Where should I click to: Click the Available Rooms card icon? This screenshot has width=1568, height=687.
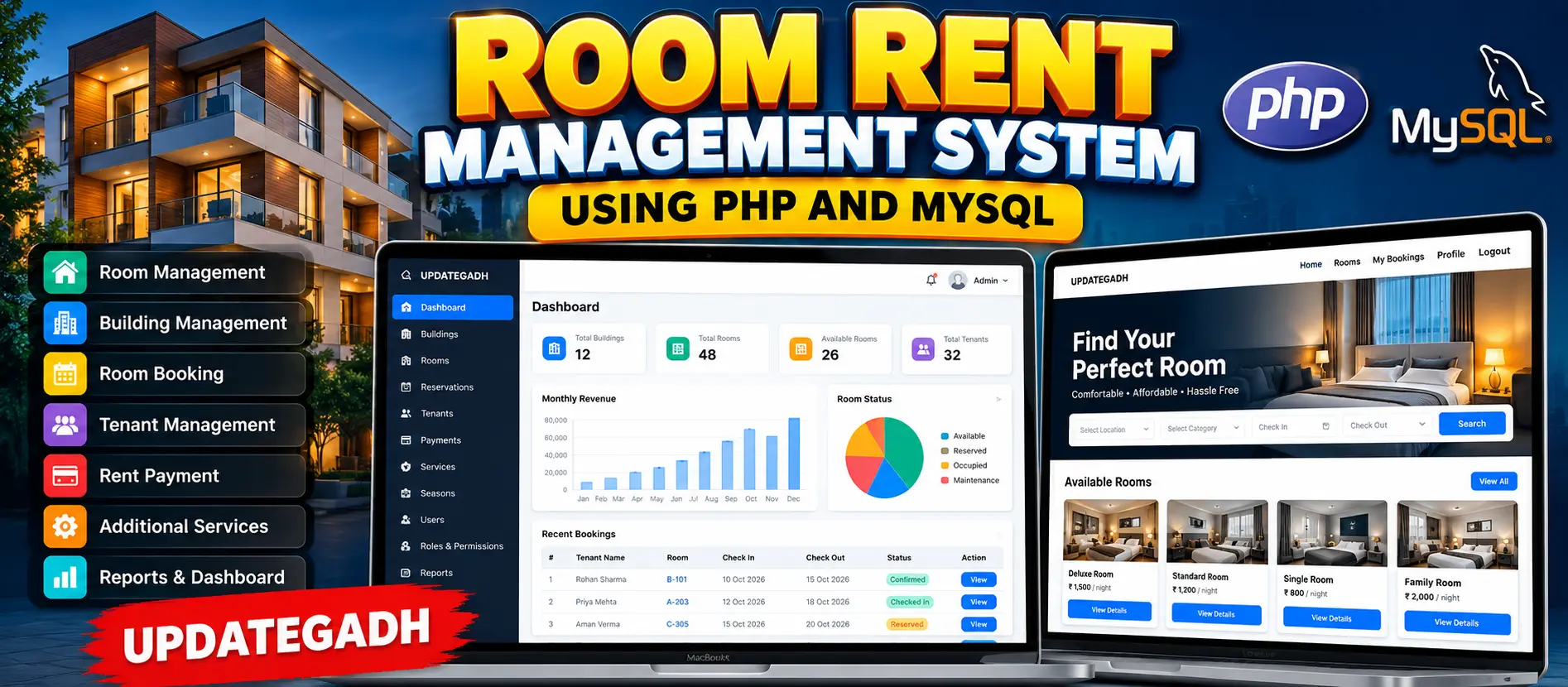point(801,349)
